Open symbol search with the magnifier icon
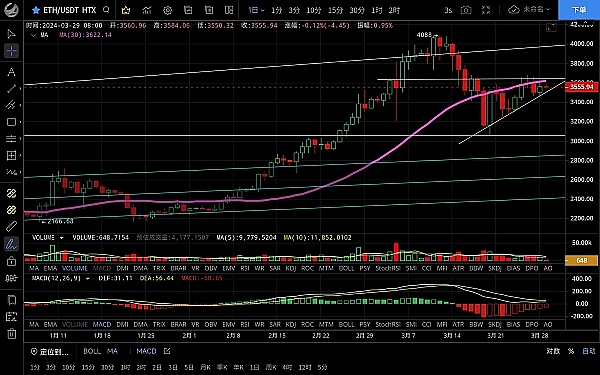The height and width of the screenshot is (375, 600). click(107, 10)
